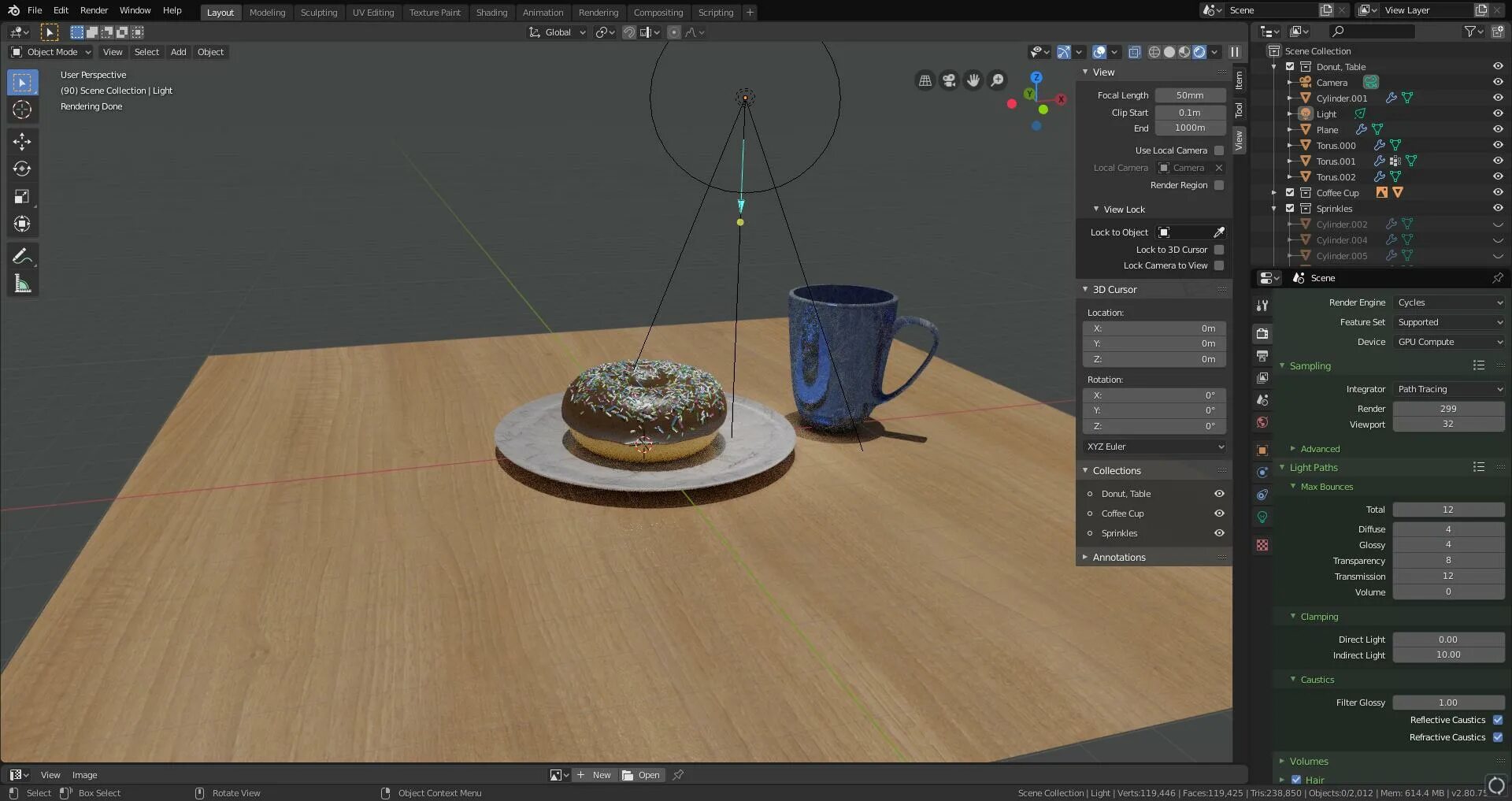Image resolution: width=1512 pixels, height=801 pixels.
Task: Click the Filter Glossy value slider
Action: click(1448, 703)
